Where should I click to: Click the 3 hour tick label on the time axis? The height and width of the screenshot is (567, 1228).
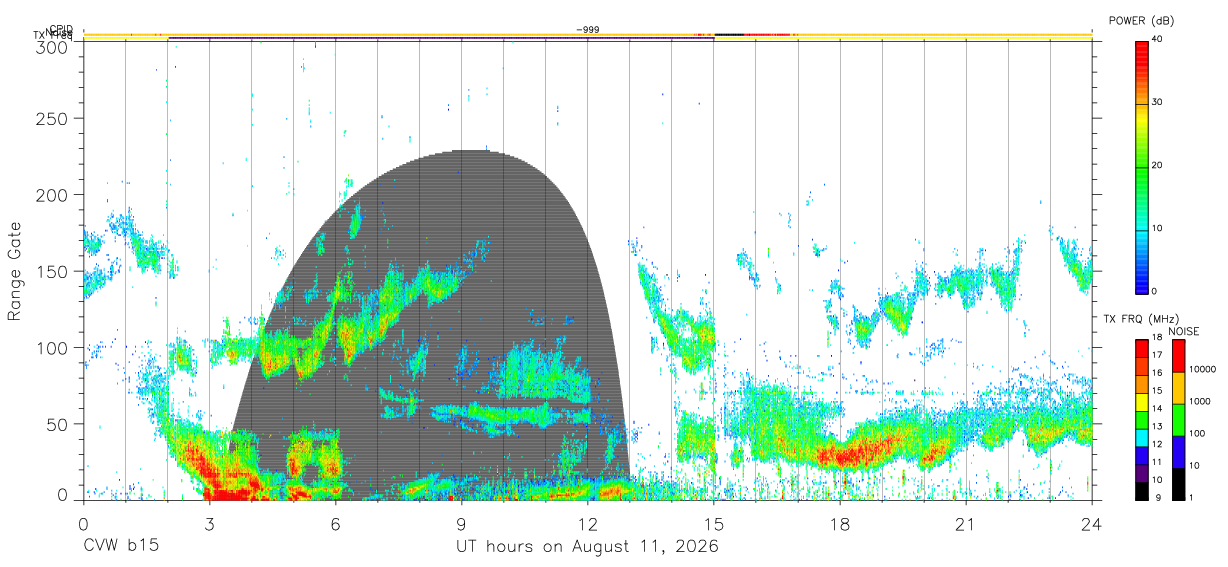click(209, 523)
